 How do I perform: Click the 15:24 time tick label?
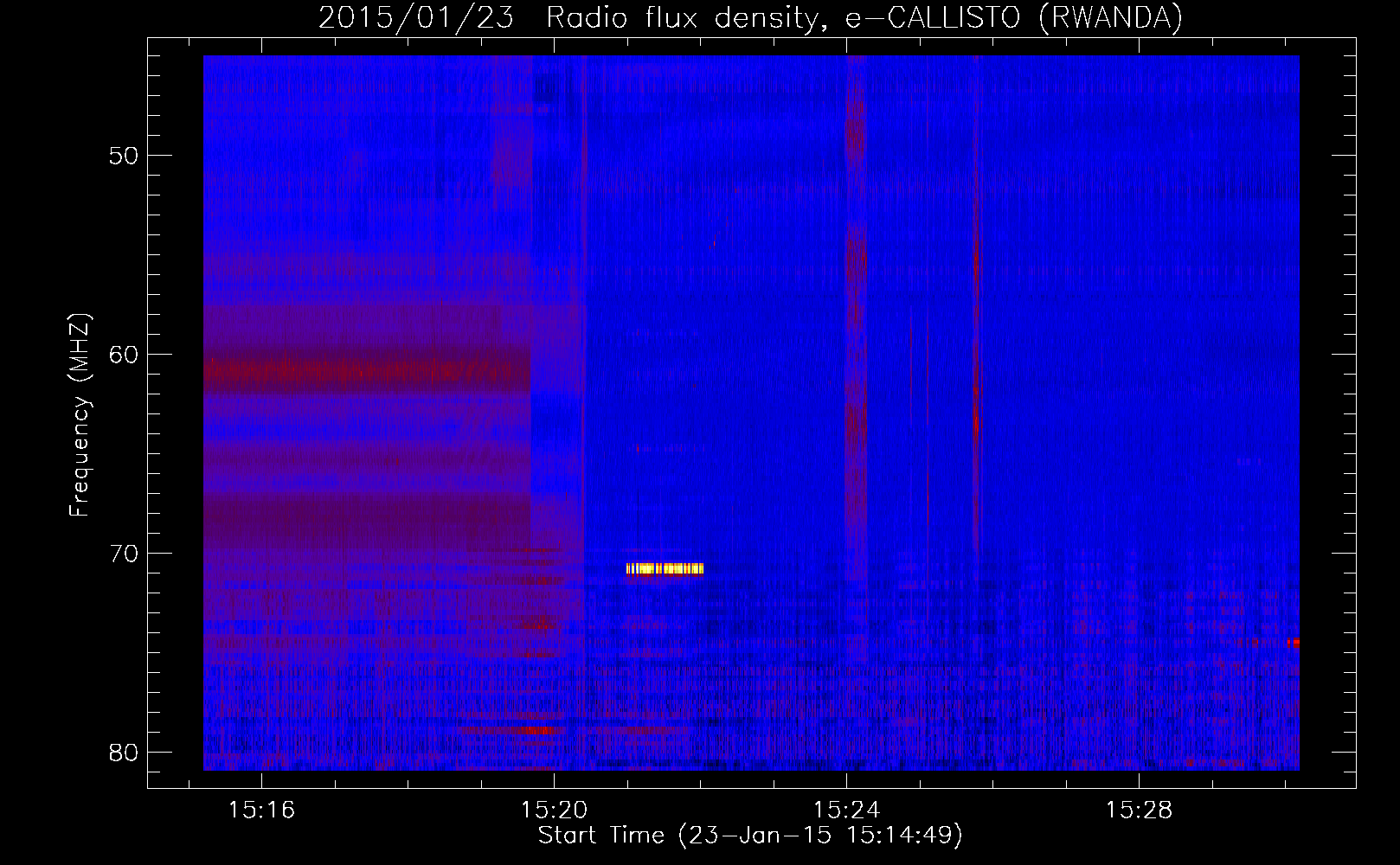point(846,810)
